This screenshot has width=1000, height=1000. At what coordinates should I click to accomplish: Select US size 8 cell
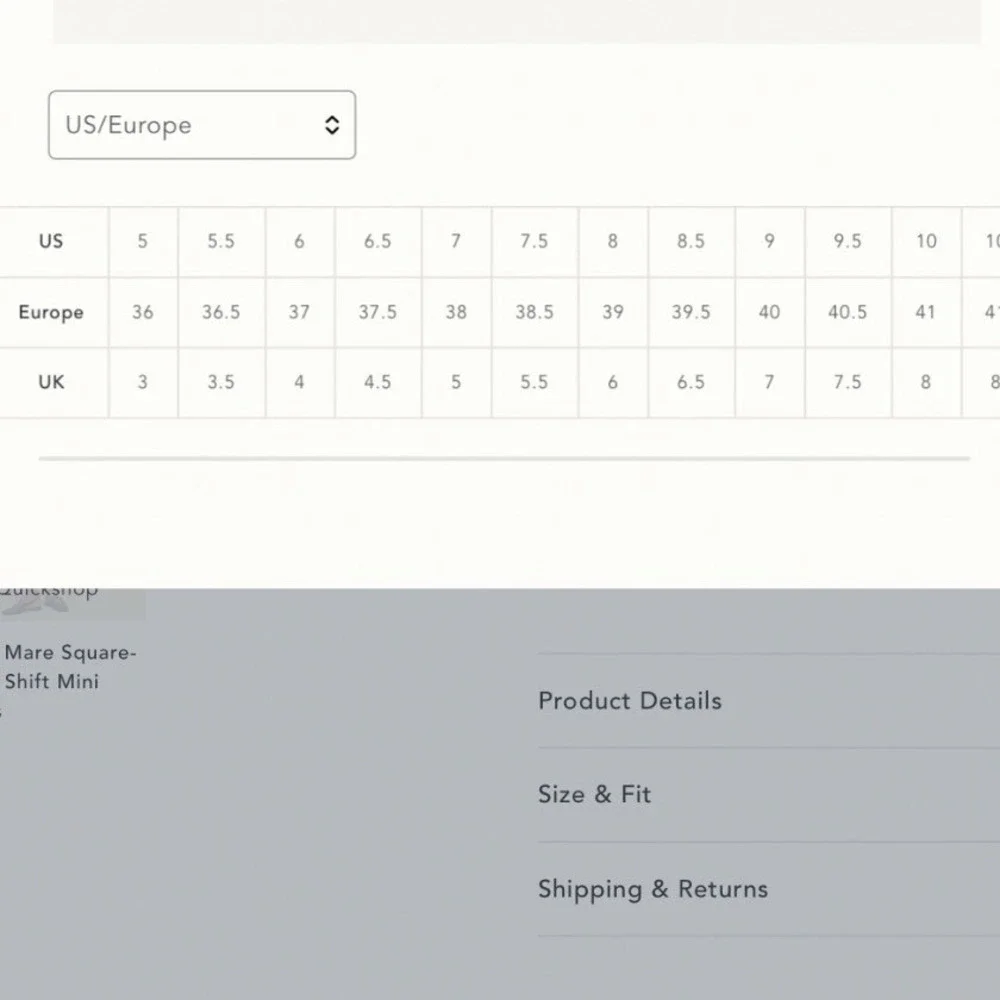614,242
